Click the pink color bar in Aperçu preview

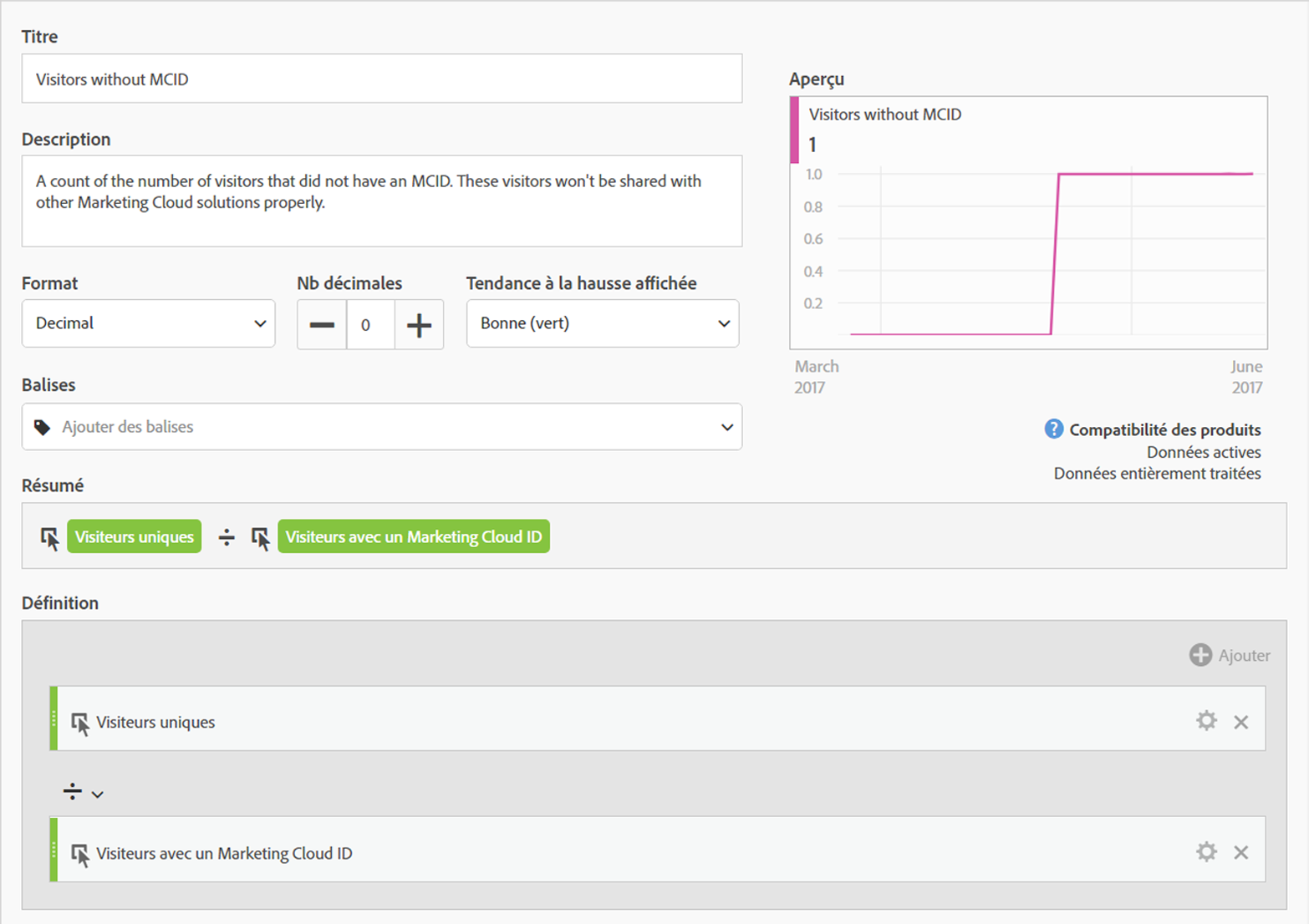(x=794, y=130)
